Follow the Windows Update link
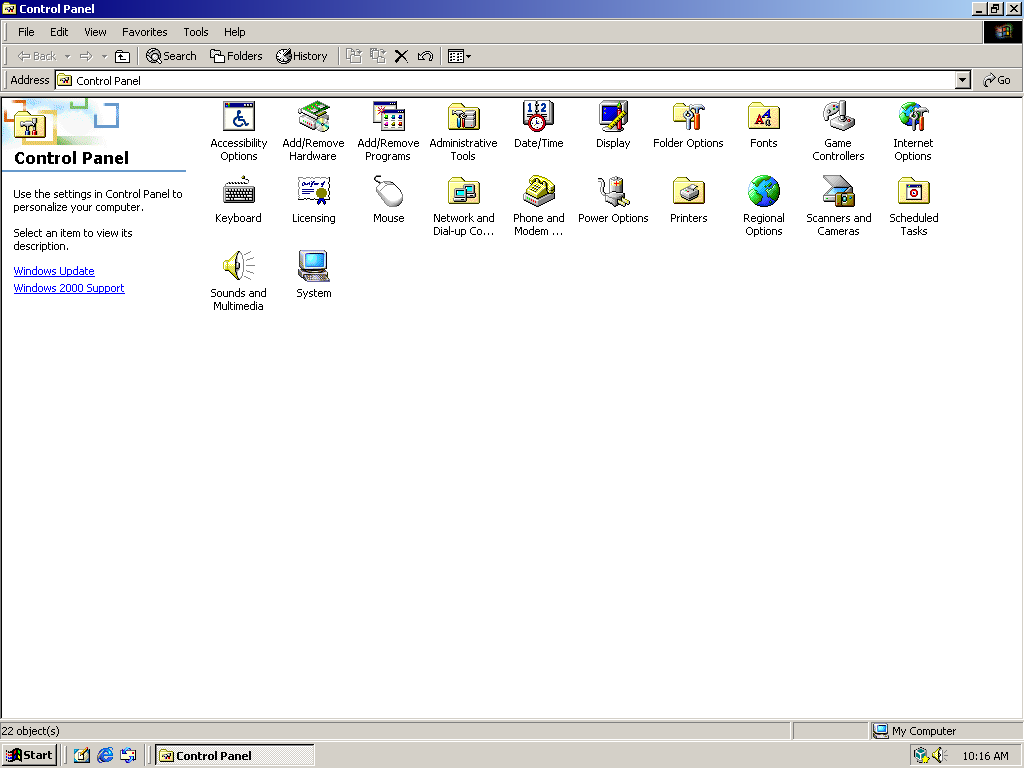The width and height of the screenshot is (1024, 768). (x=54, y=271)
